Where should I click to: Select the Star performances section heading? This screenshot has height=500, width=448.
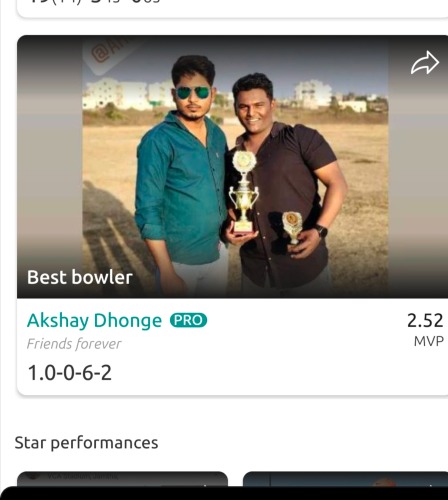tap(86, 443)
